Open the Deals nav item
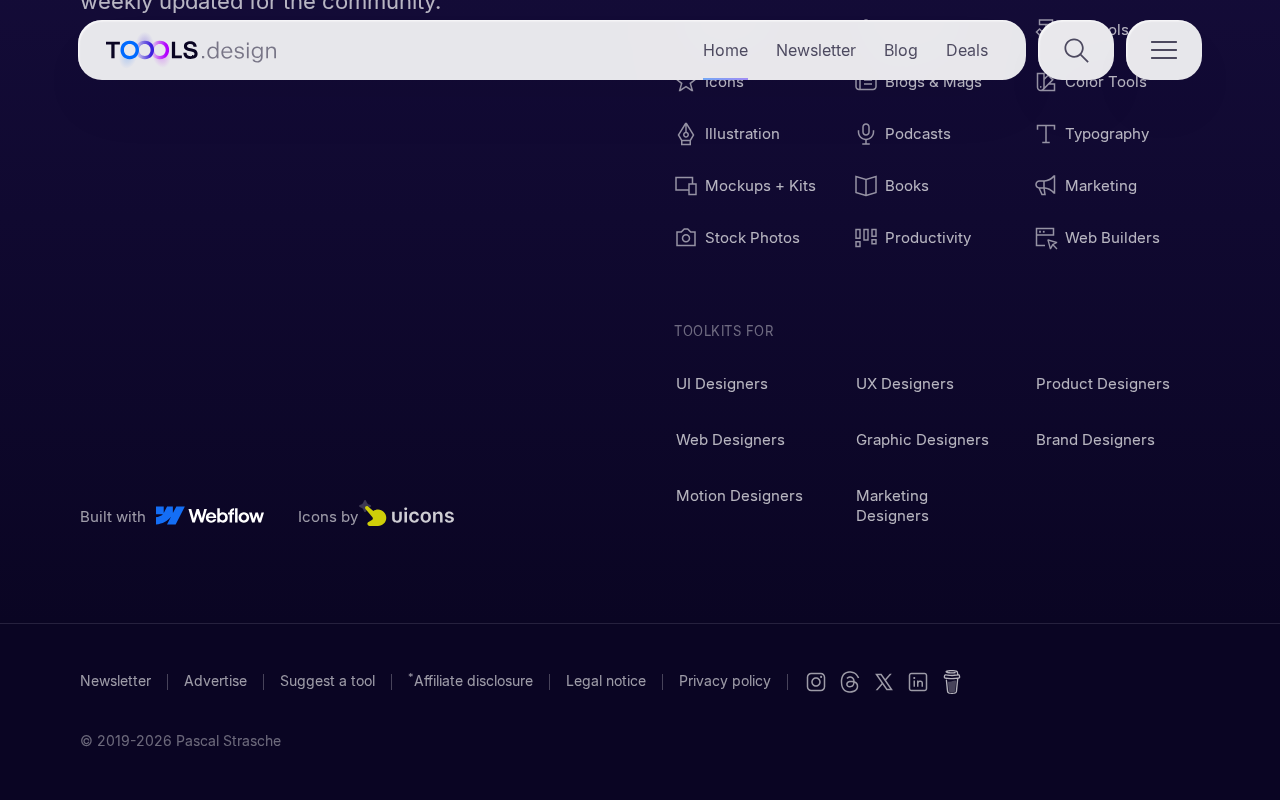1280x800 pixels. coord(967,50)
